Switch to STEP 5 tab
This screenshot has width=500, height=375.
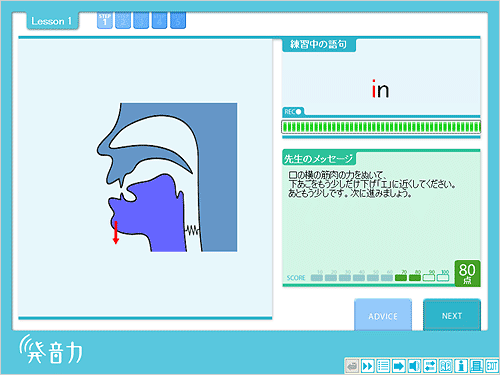178,20
